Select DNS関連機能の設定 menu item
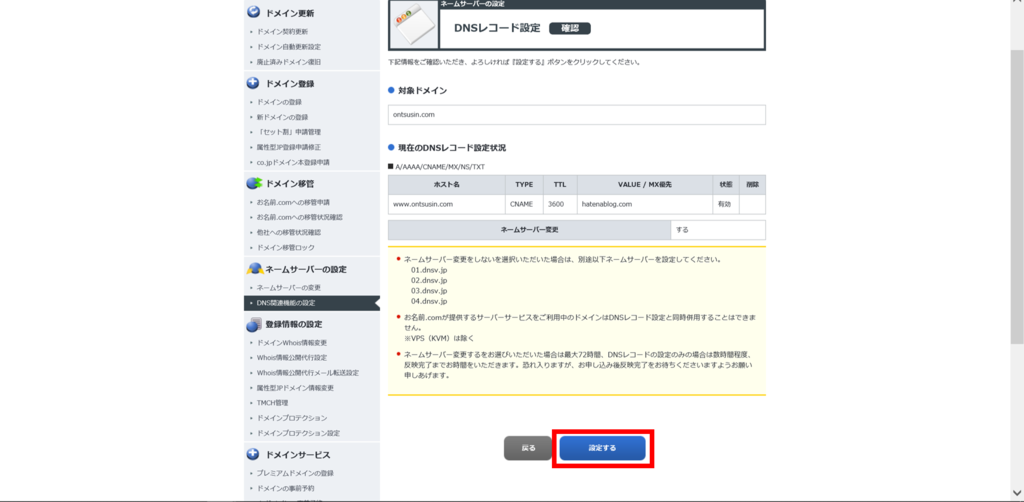The image size is (1024, 502). 312,303
